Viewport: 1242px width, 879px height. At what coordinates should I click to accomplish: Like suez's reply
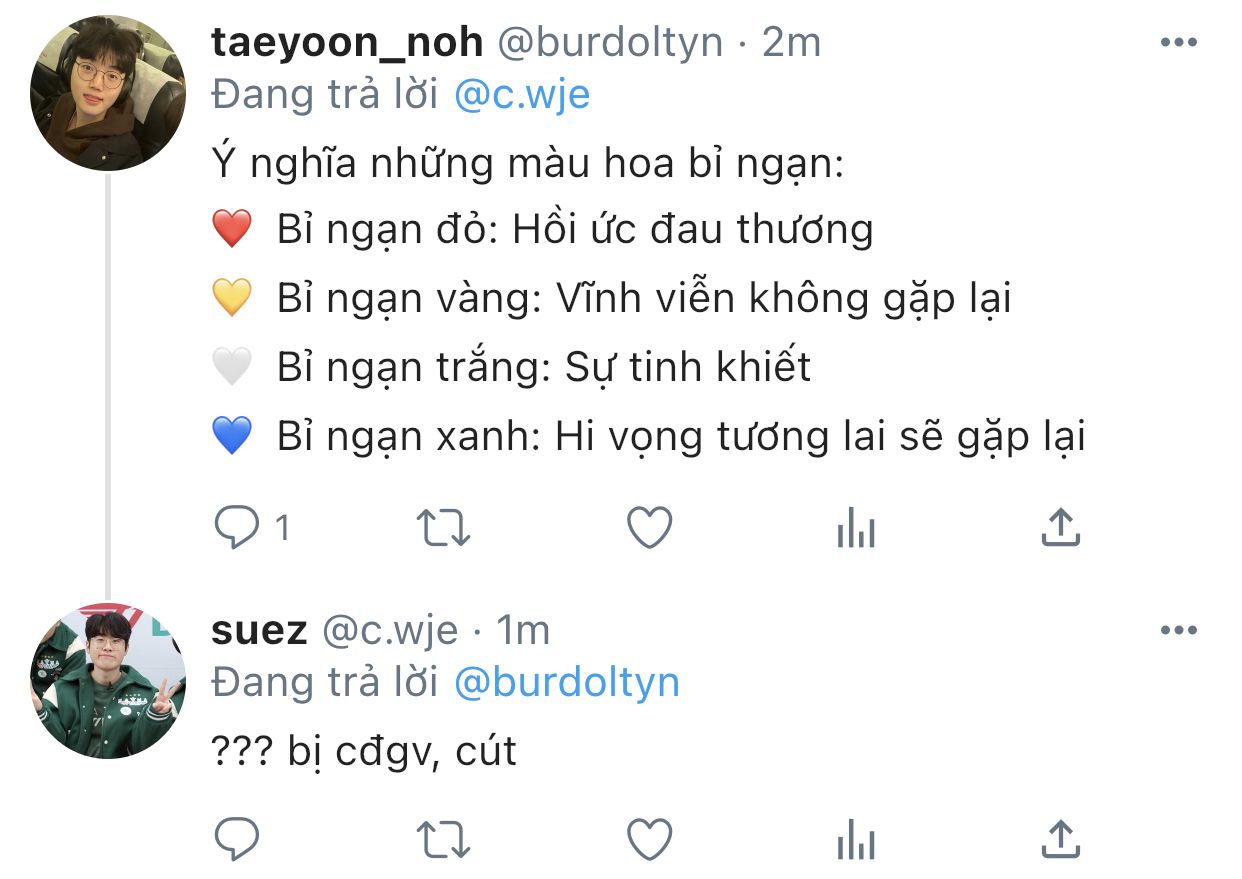(649, 840)
